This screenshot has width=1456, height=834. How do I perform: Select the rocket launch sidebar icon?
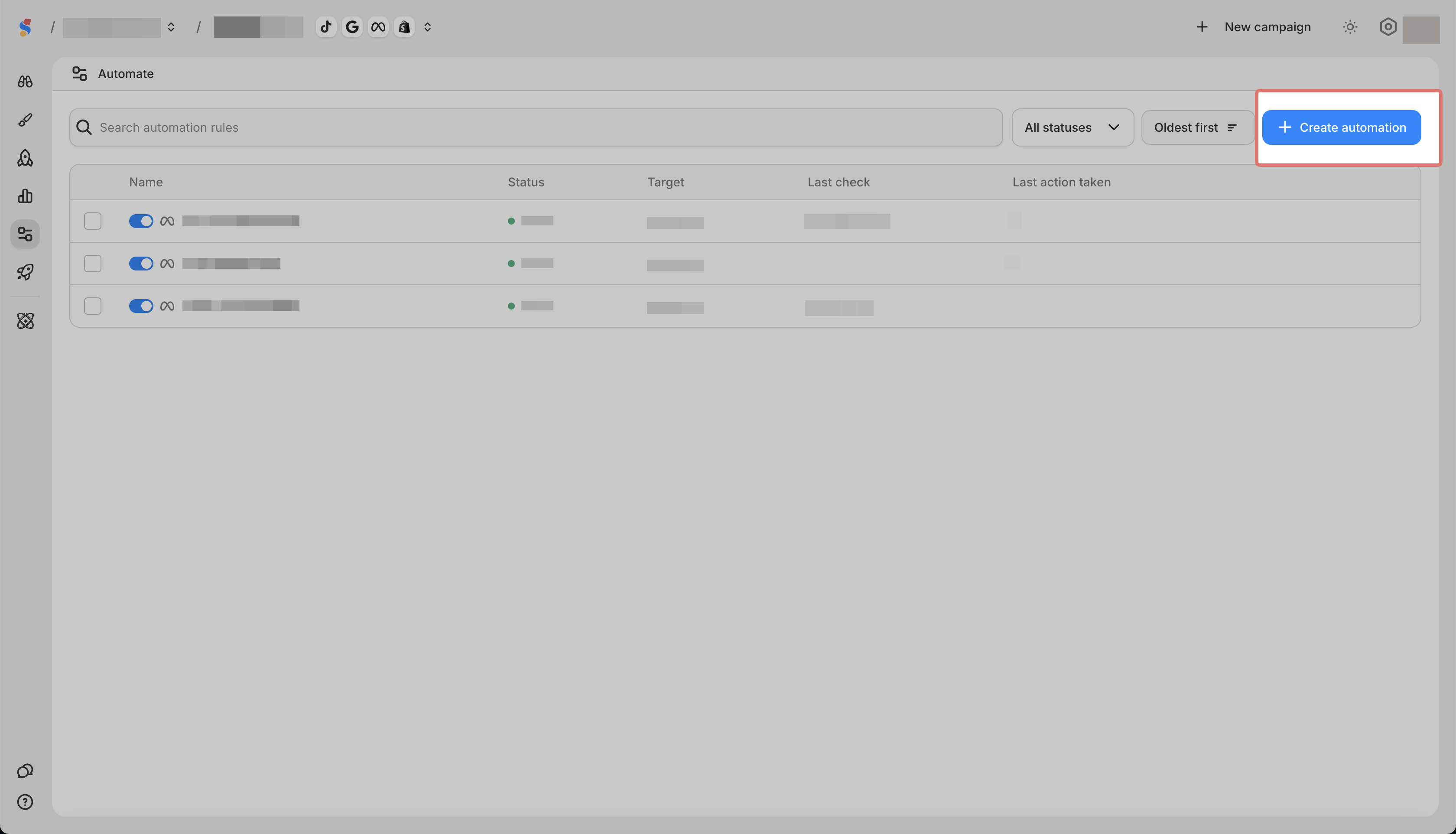pos(25,272)
